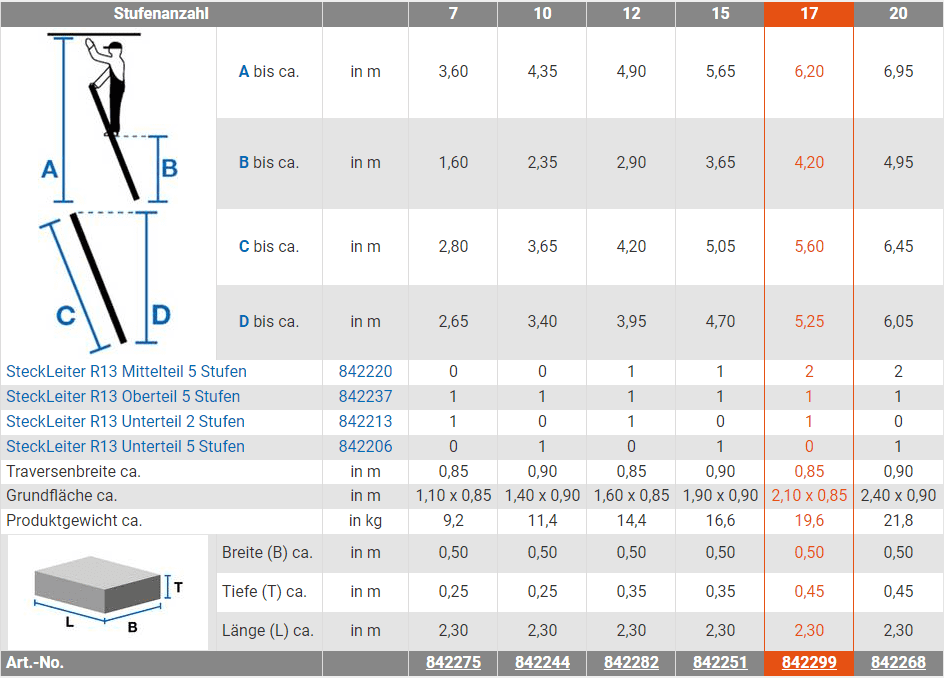
Task: Open article number 842282 link
Action: (x=631, y=662)
